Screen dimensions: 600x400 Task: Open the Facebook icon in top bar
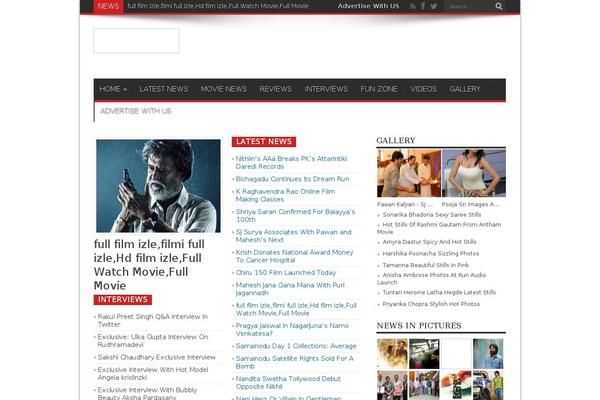click(x=423, y=6)
